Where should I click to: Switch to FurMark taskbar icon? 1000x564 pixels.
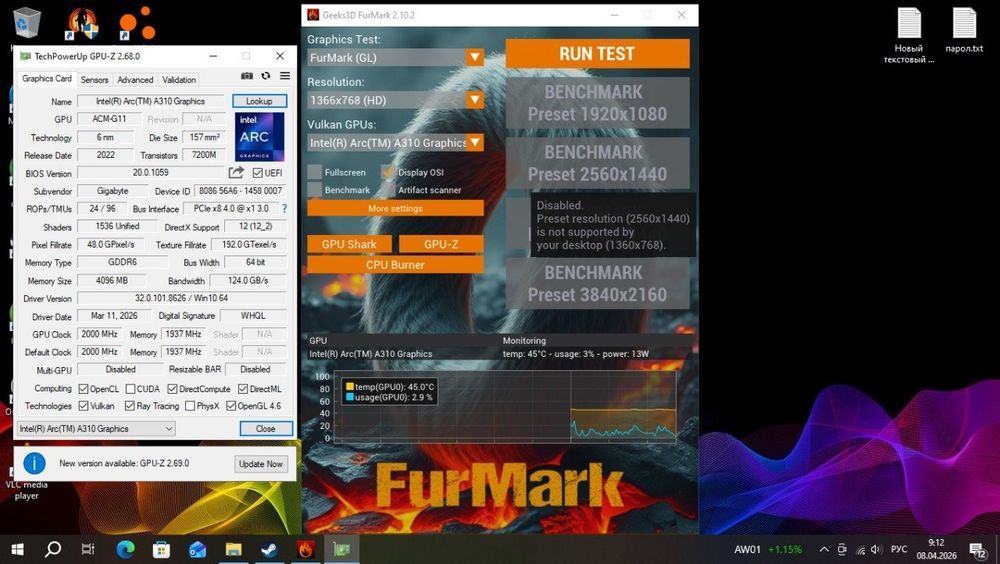click(x=305, y=549)
